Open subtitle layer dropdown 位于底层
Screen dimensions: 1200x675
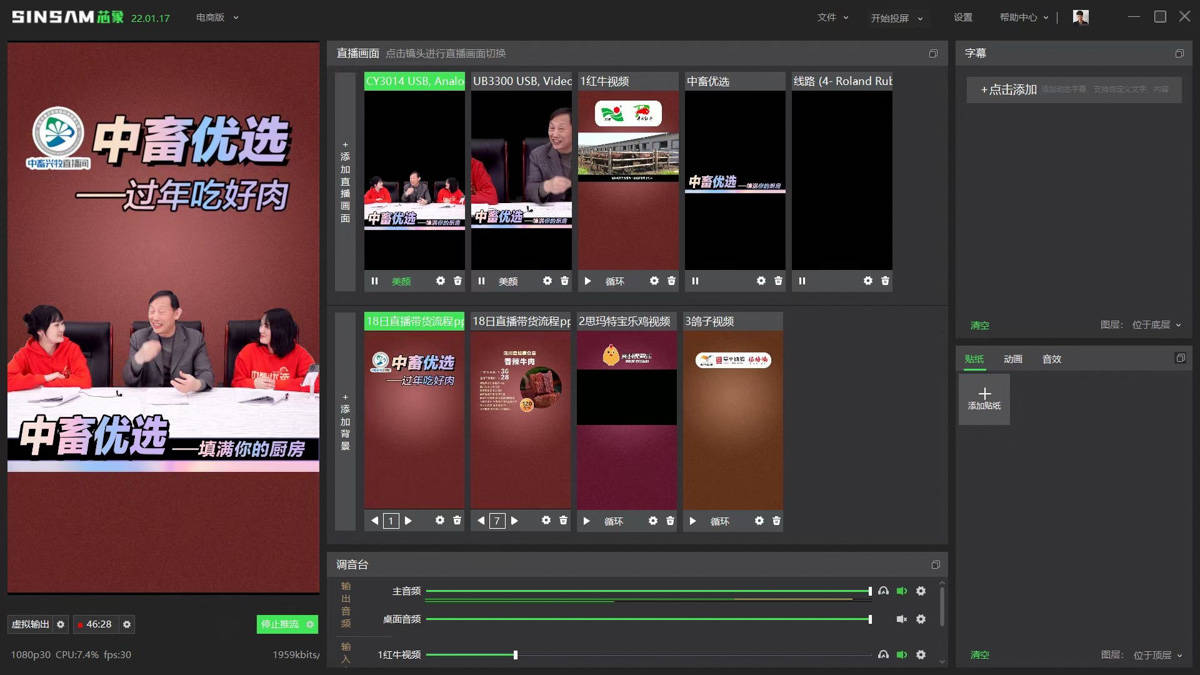(x=1157, y=325)
